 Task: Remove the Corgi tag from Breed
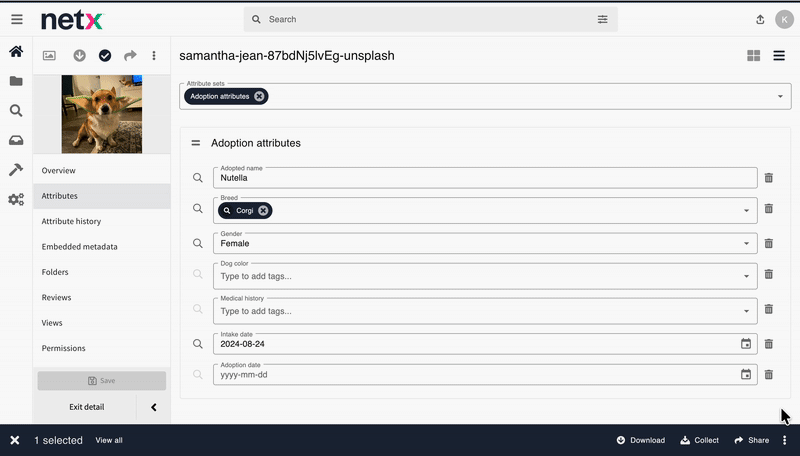coord(263,211)
